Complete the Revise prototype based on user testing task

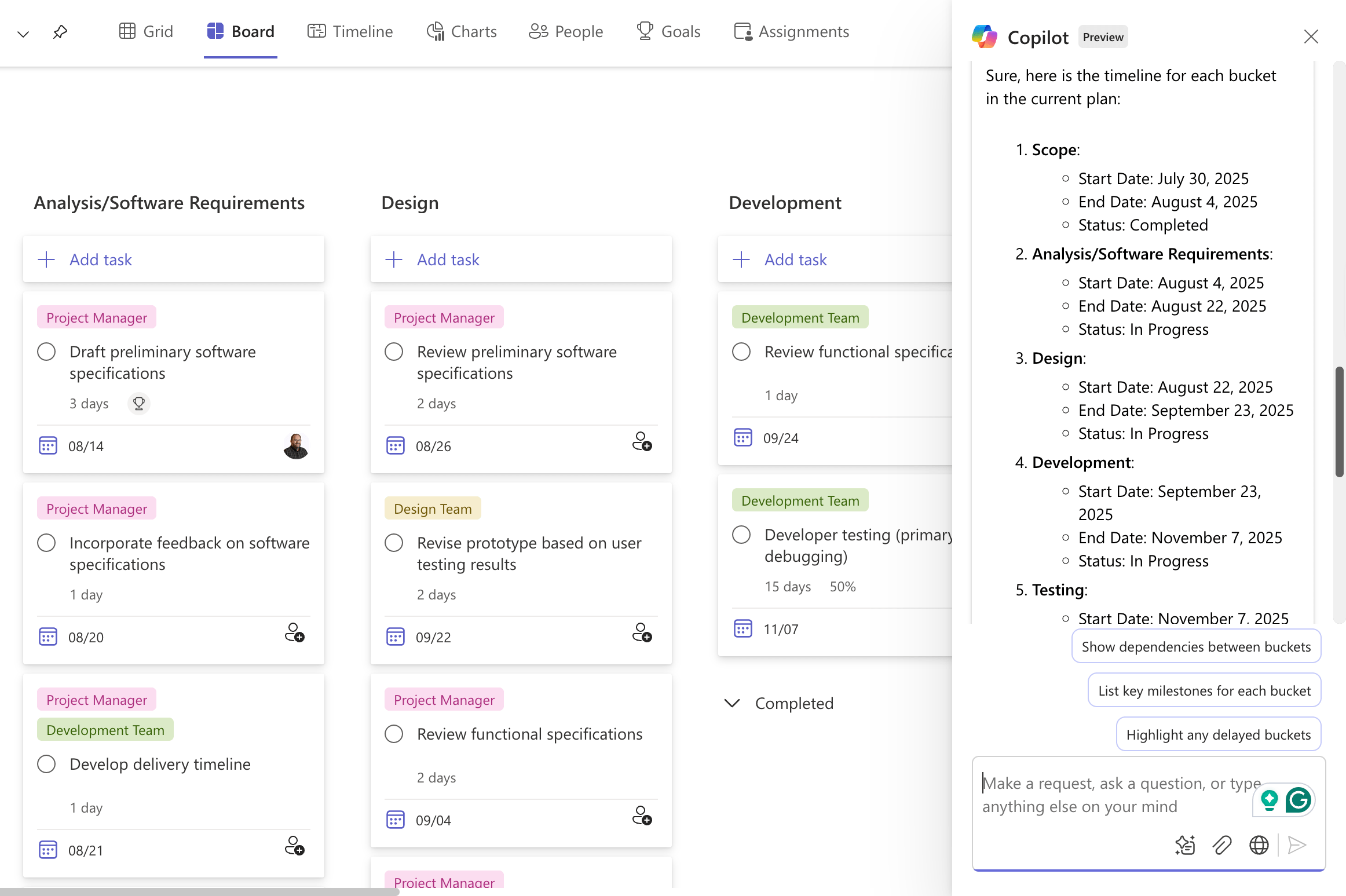pos(394,543)
